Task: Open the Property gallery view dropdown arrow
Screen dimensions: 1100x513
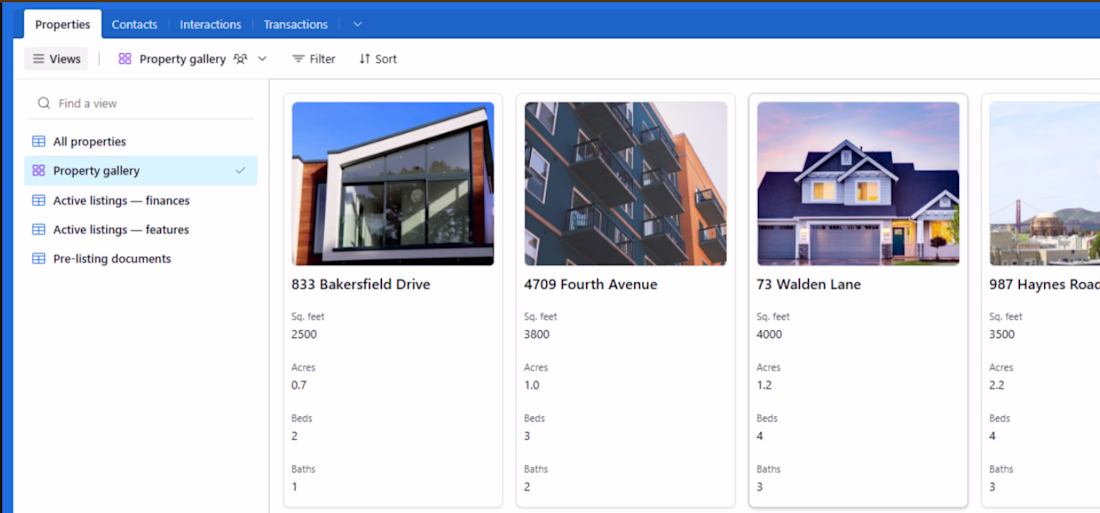Action: point(262,59)
